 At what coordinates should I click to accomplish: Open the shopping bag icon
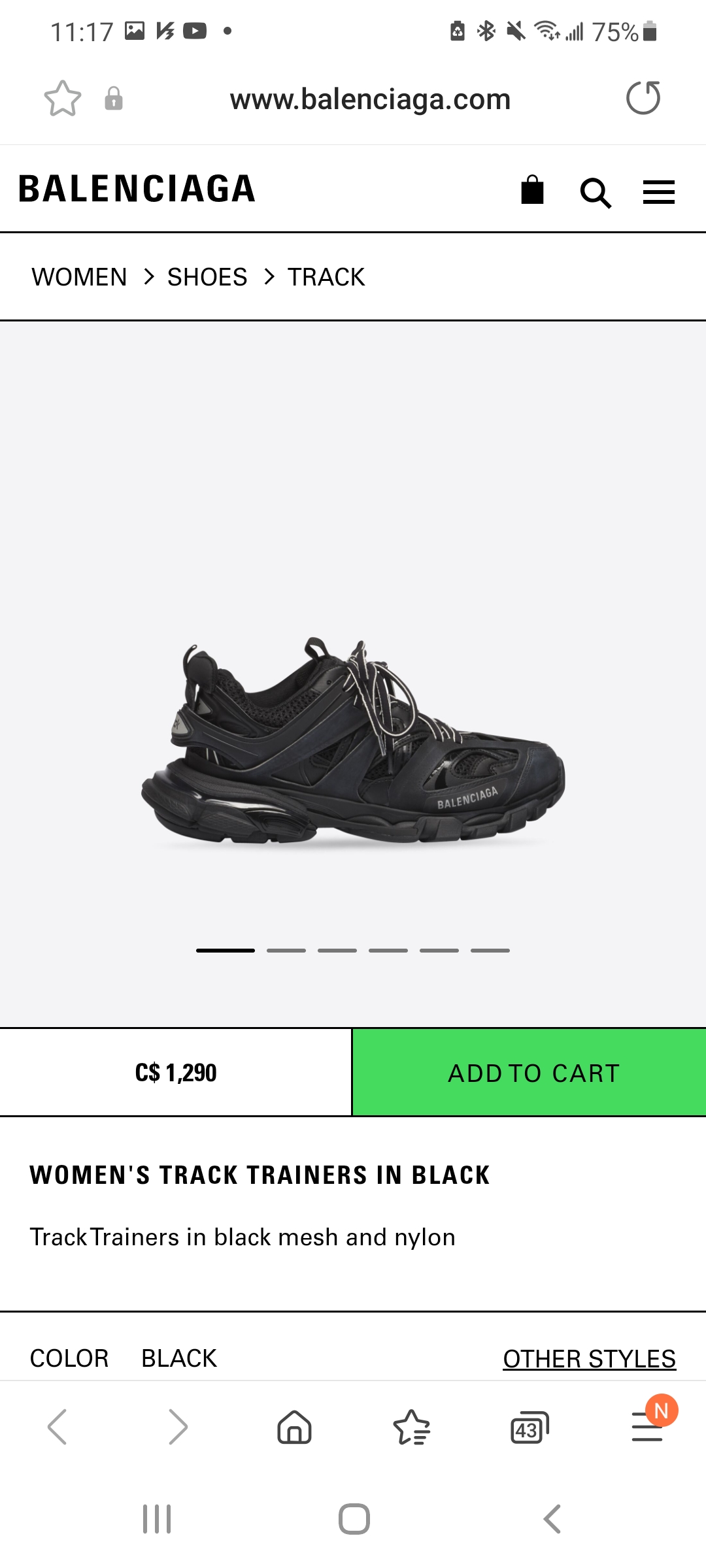532,190
